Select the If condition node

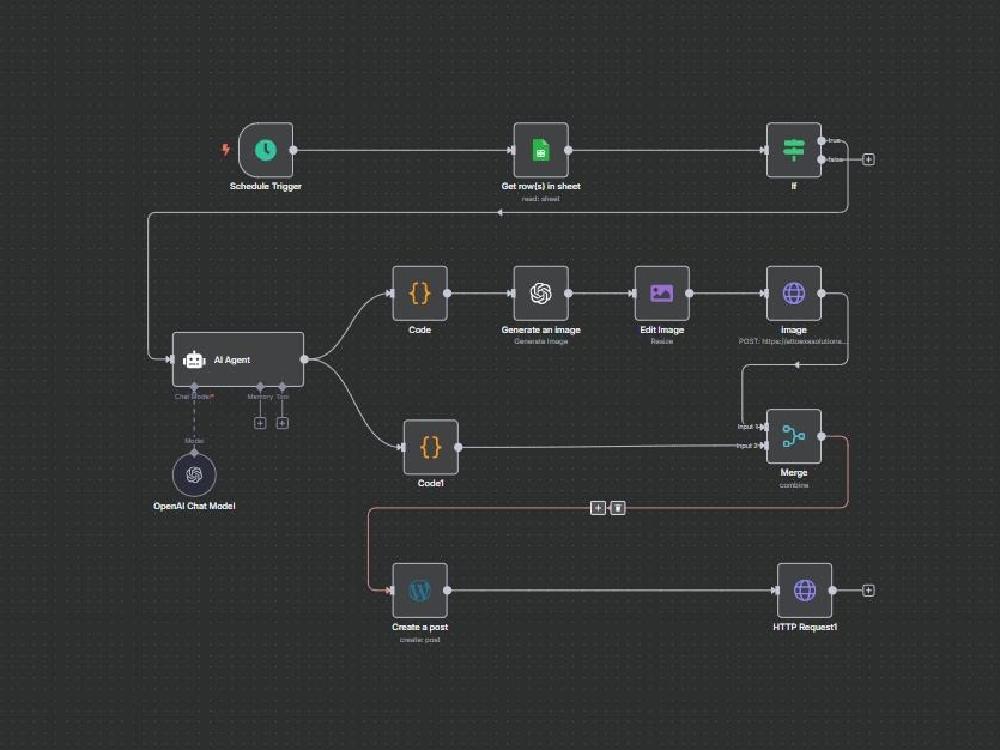[x=793, y=150]
